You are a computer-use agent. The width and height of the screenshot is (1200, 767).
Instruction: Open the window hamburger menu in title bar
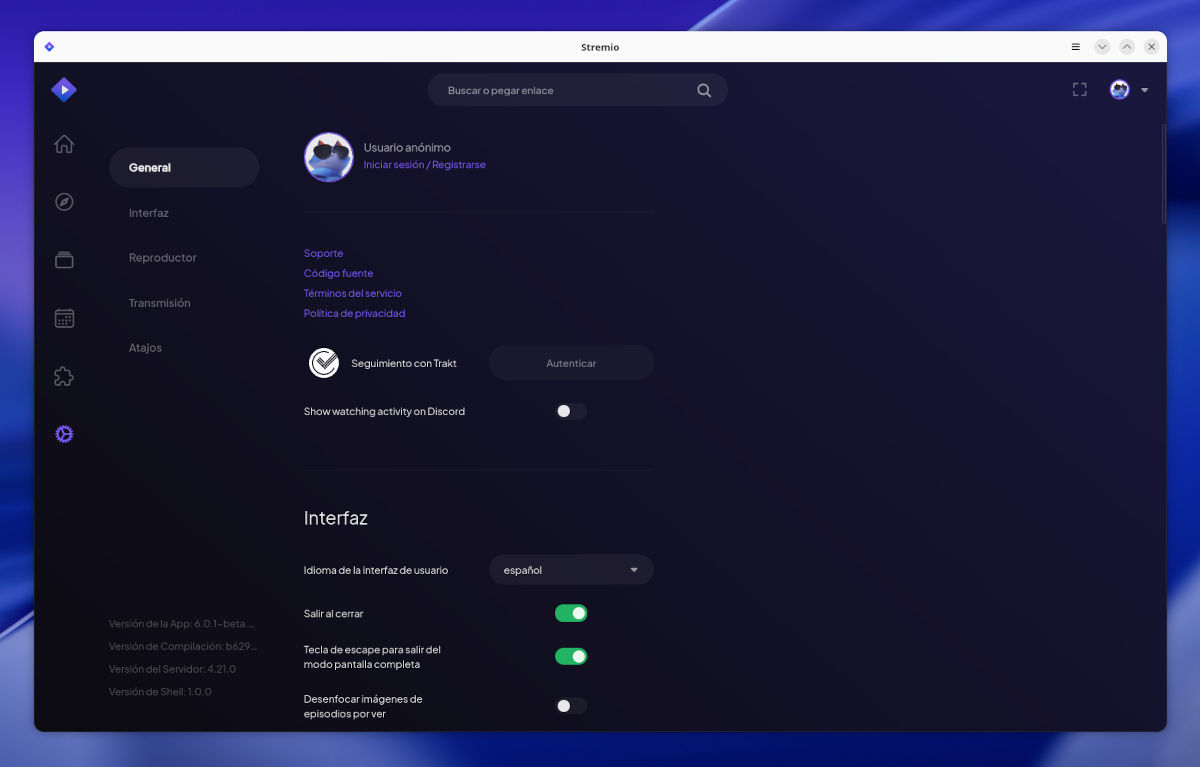click(1076, 47)
